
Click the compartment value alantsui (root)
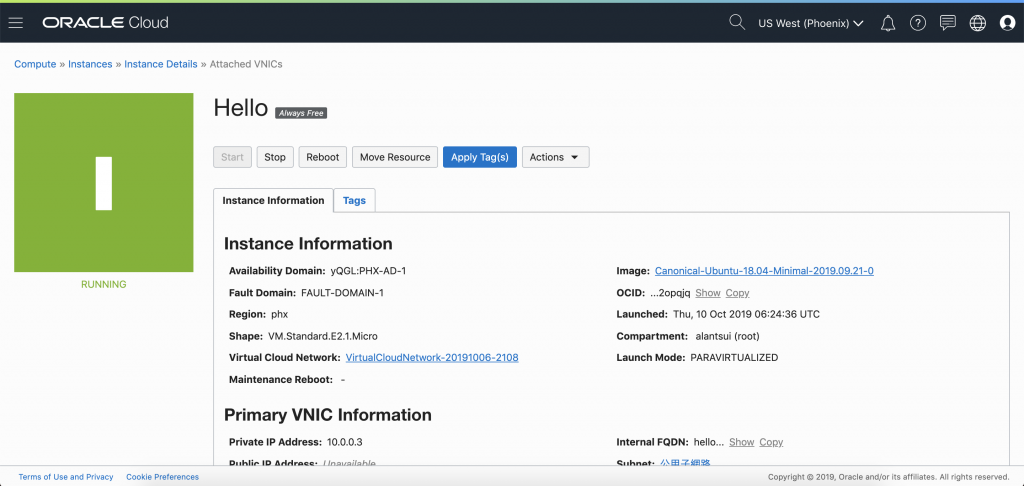(728, 336)
